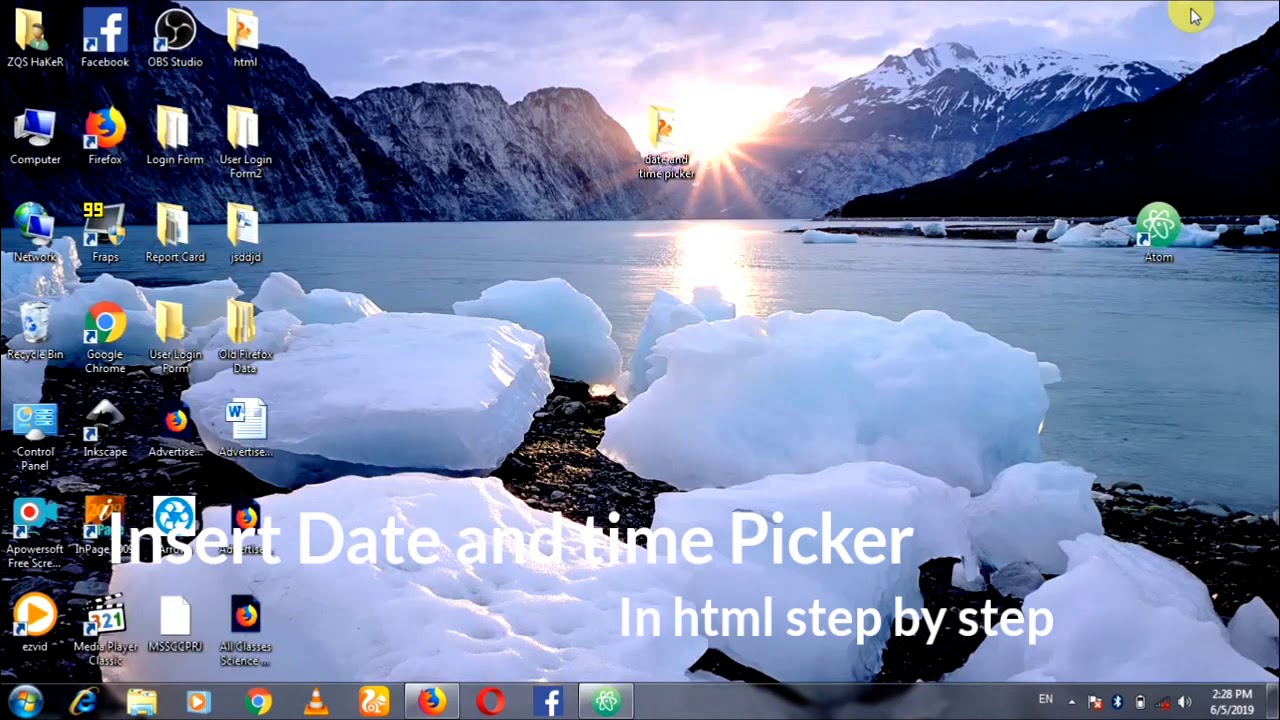This screenshot has height=720, width=1280.
Task: Switch to Firefox taskbar button
Action: click(432, 702)
